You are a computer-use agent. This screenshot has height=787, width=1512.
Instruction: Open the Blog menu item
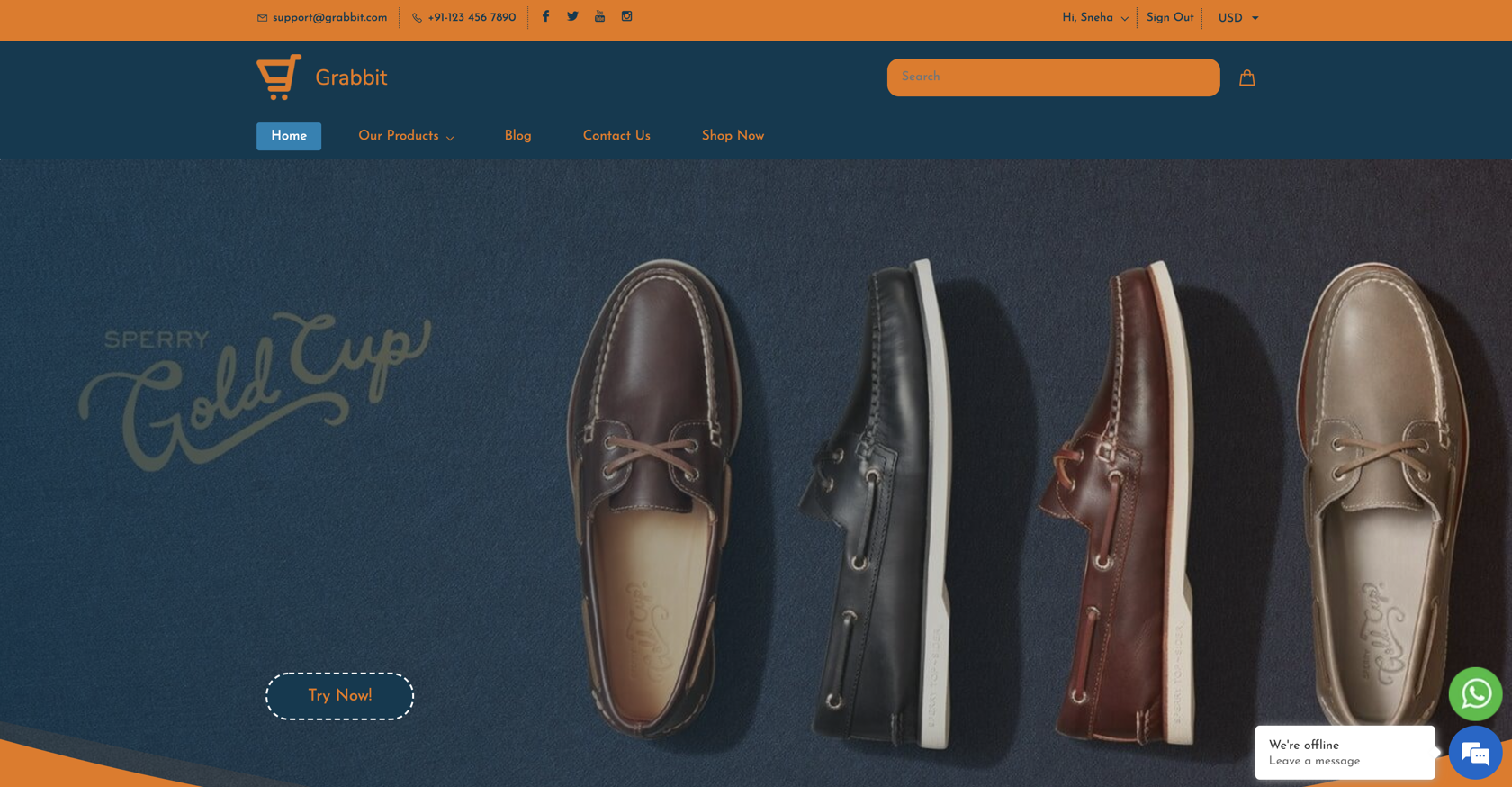(517, 136)
